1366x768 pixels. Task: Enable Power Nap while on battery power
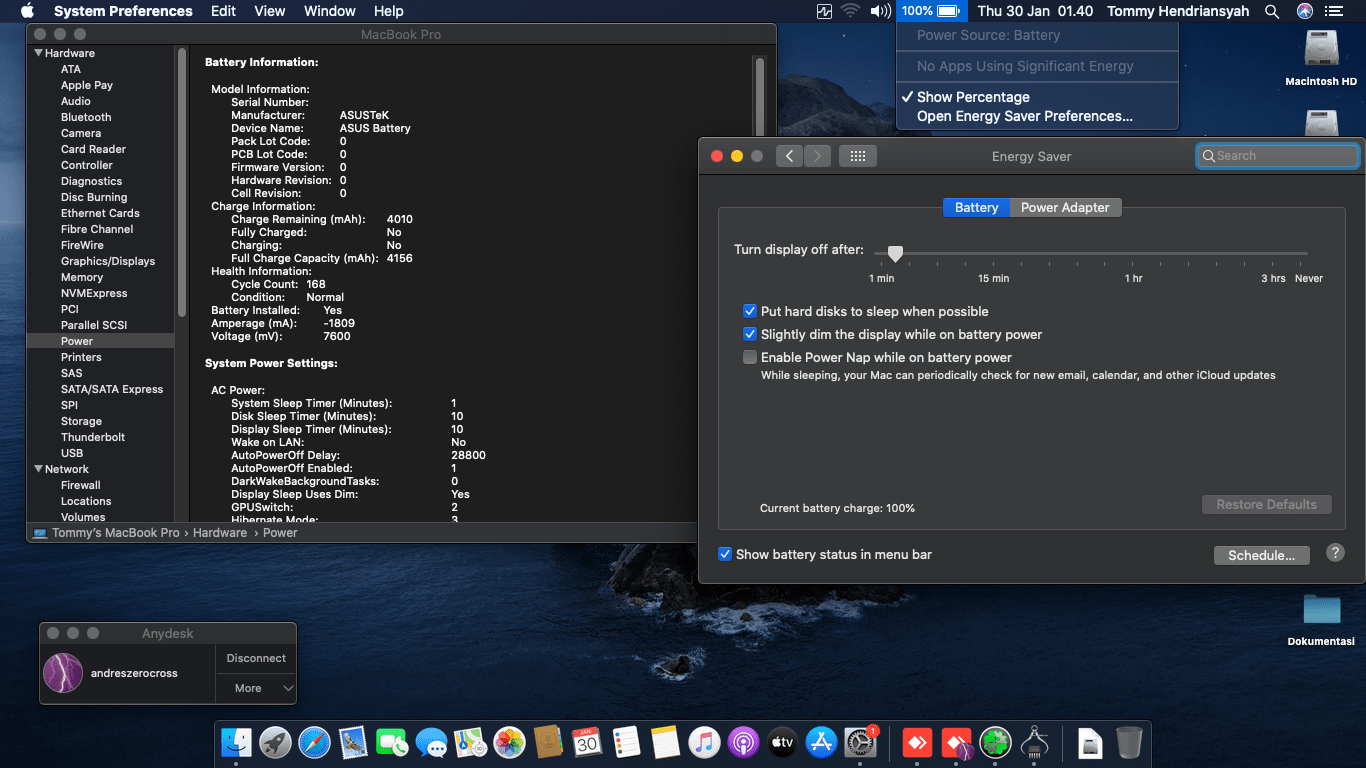750,357
